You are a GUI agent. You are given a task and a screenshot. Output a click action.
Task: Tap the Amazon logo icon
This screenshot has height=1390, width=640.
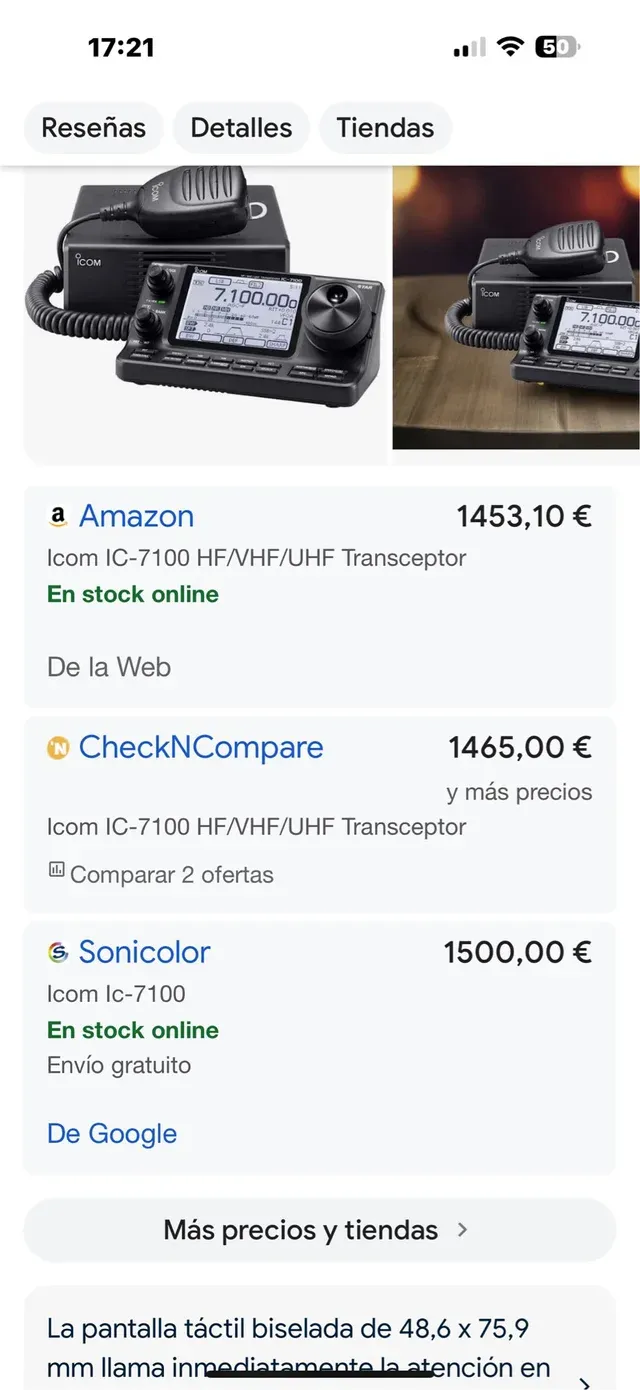58,517
